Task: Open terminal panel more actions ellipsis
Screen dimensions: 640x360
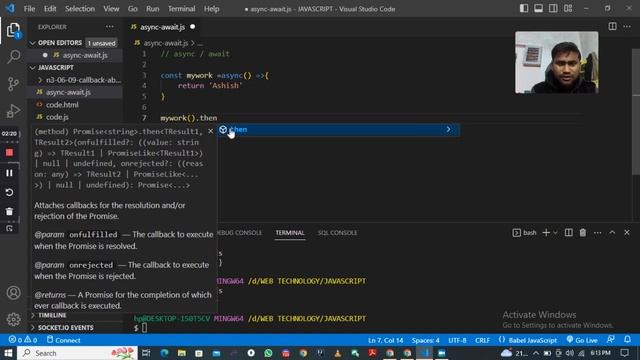Action: click(x=598, y=233)
